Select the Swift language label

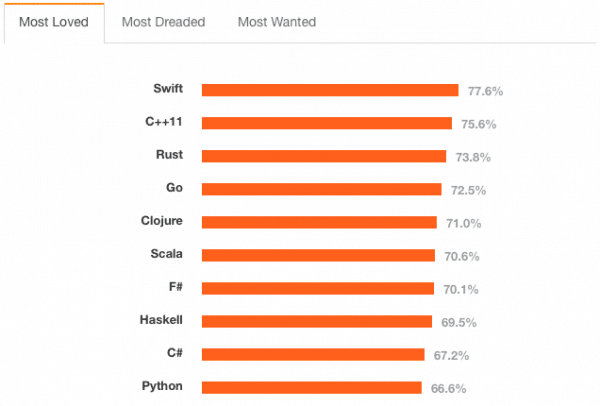click(x=167, y=89)
